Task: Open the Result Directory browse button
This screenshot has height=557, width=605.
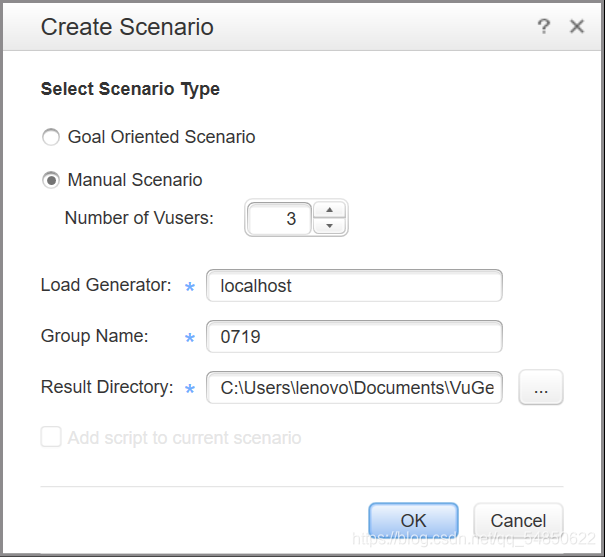Action: [541, 388]
